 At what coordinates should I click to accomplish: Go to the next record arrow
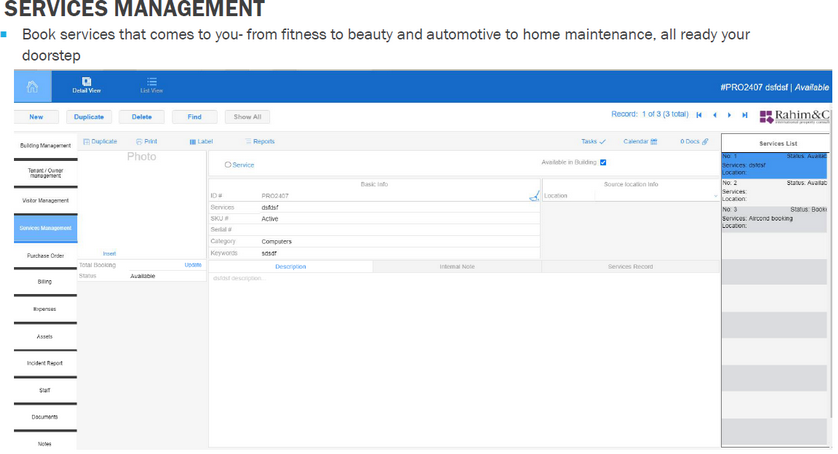coord(730,116)
